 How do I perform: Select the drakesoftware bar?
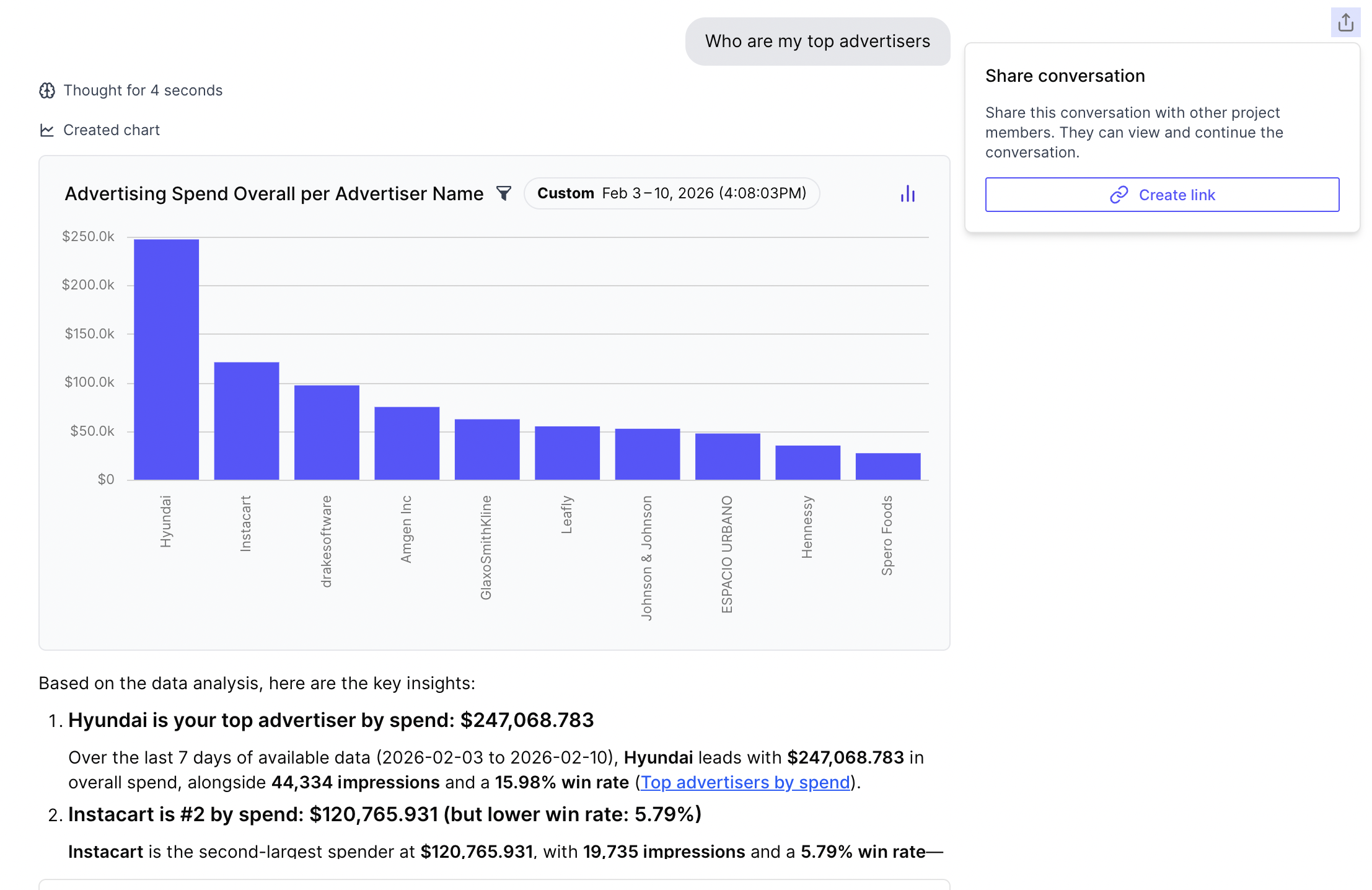click(327, 433)
